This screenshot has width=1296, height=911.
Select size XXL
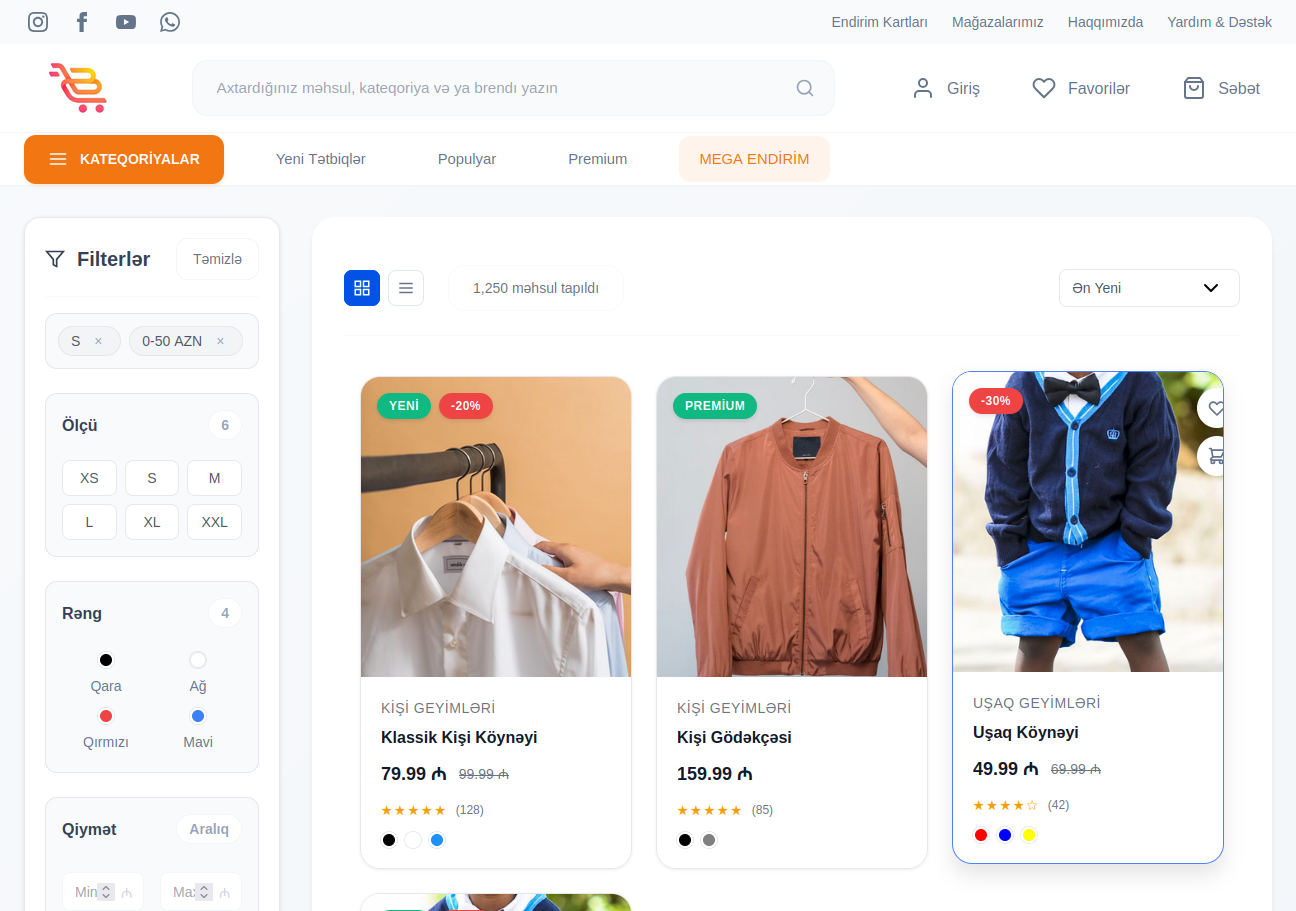point(214,522)
